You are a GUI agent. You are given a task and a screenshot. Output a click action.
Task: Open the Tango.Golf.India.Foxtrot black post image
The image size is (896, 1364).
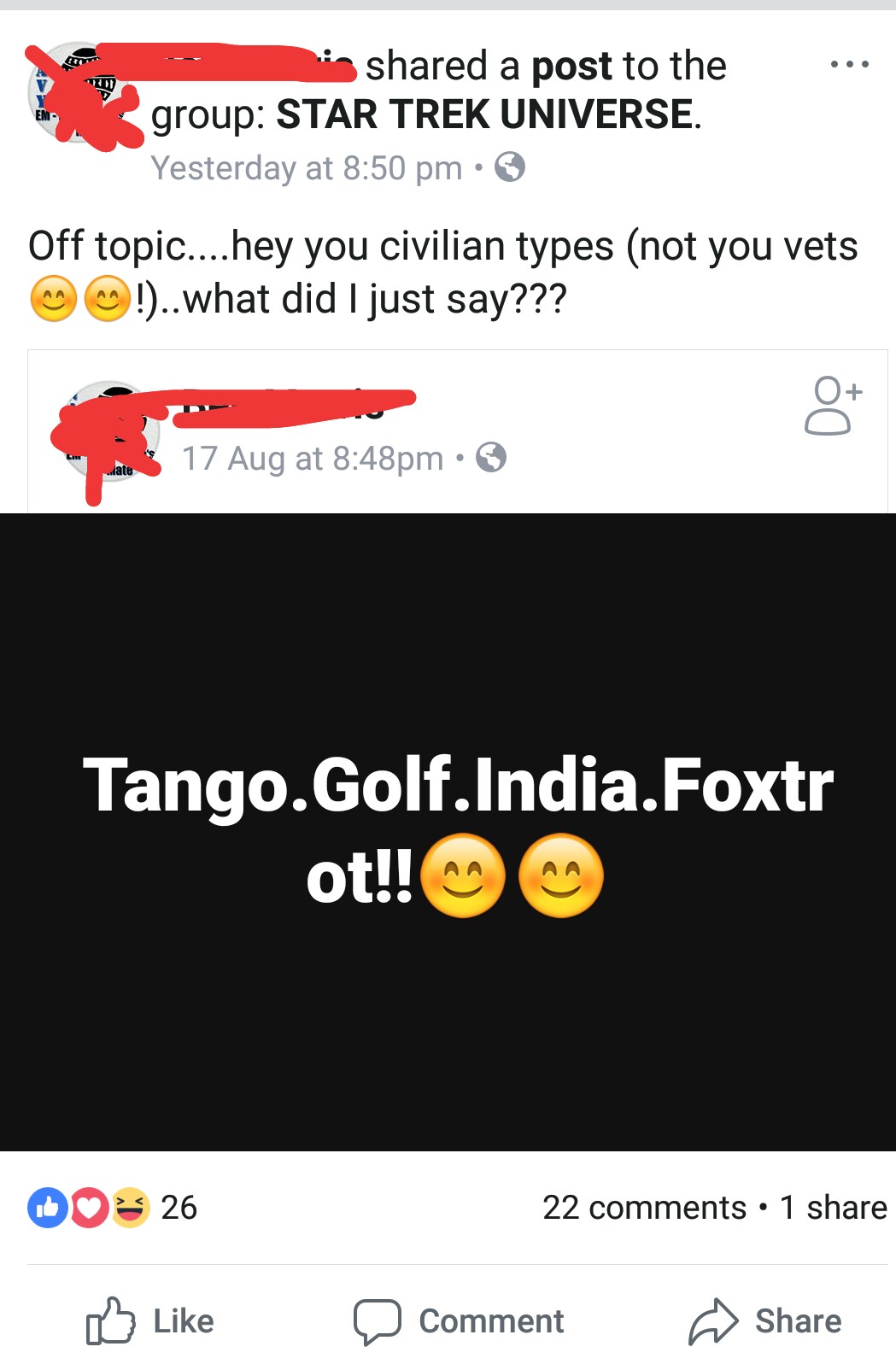pos(448,832)
